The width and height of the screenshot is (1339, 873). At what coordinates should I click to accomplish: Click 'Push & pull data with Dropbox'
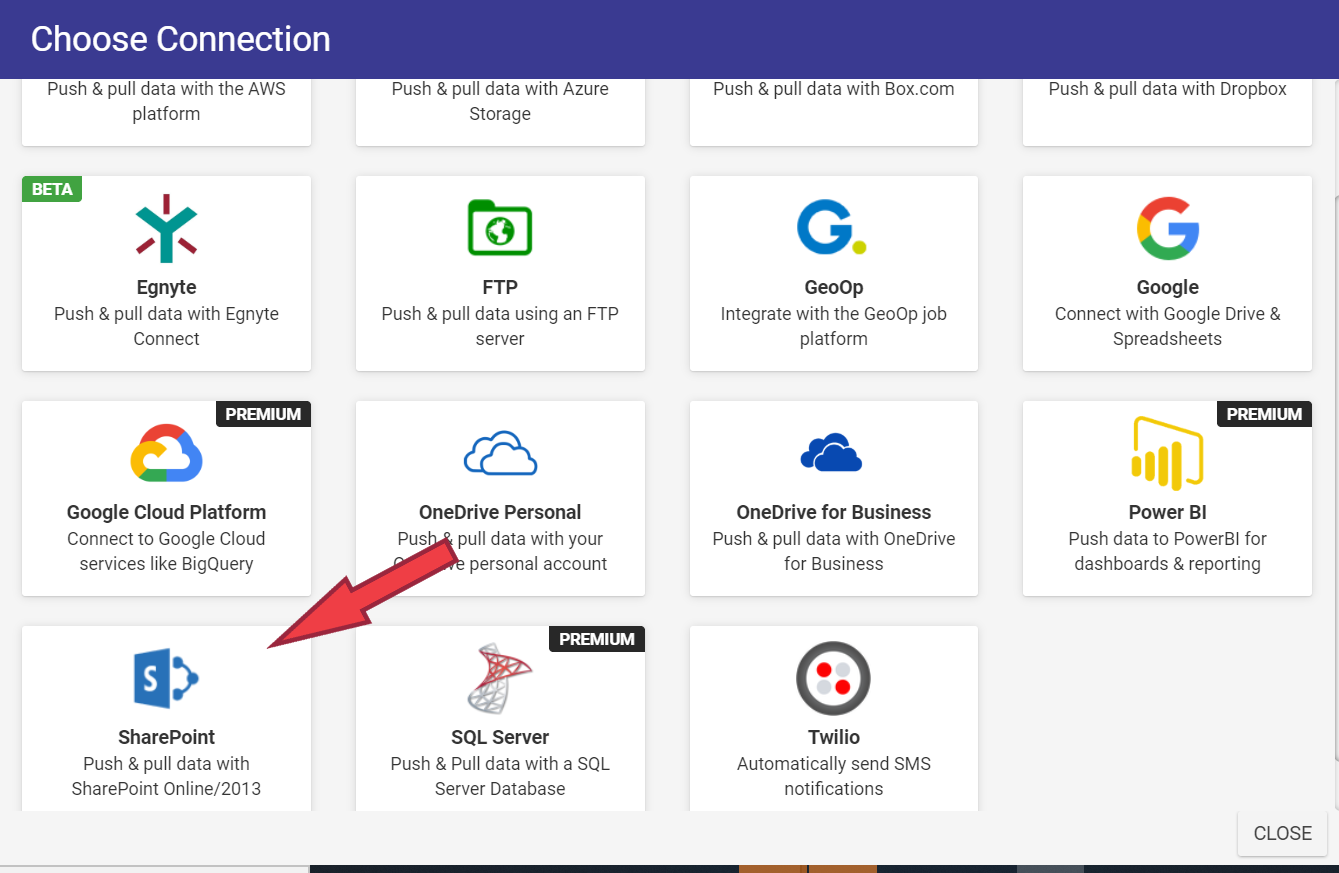pos(1168,89)
